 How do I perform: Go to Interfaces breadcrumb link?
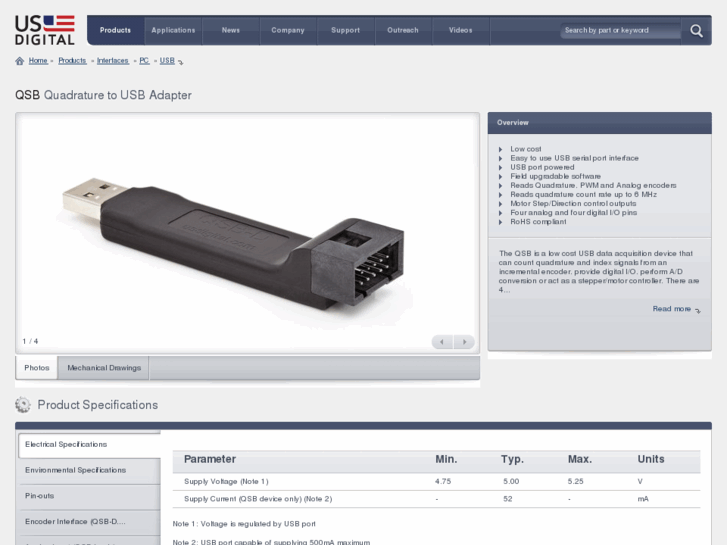click(x=113, y=61)
